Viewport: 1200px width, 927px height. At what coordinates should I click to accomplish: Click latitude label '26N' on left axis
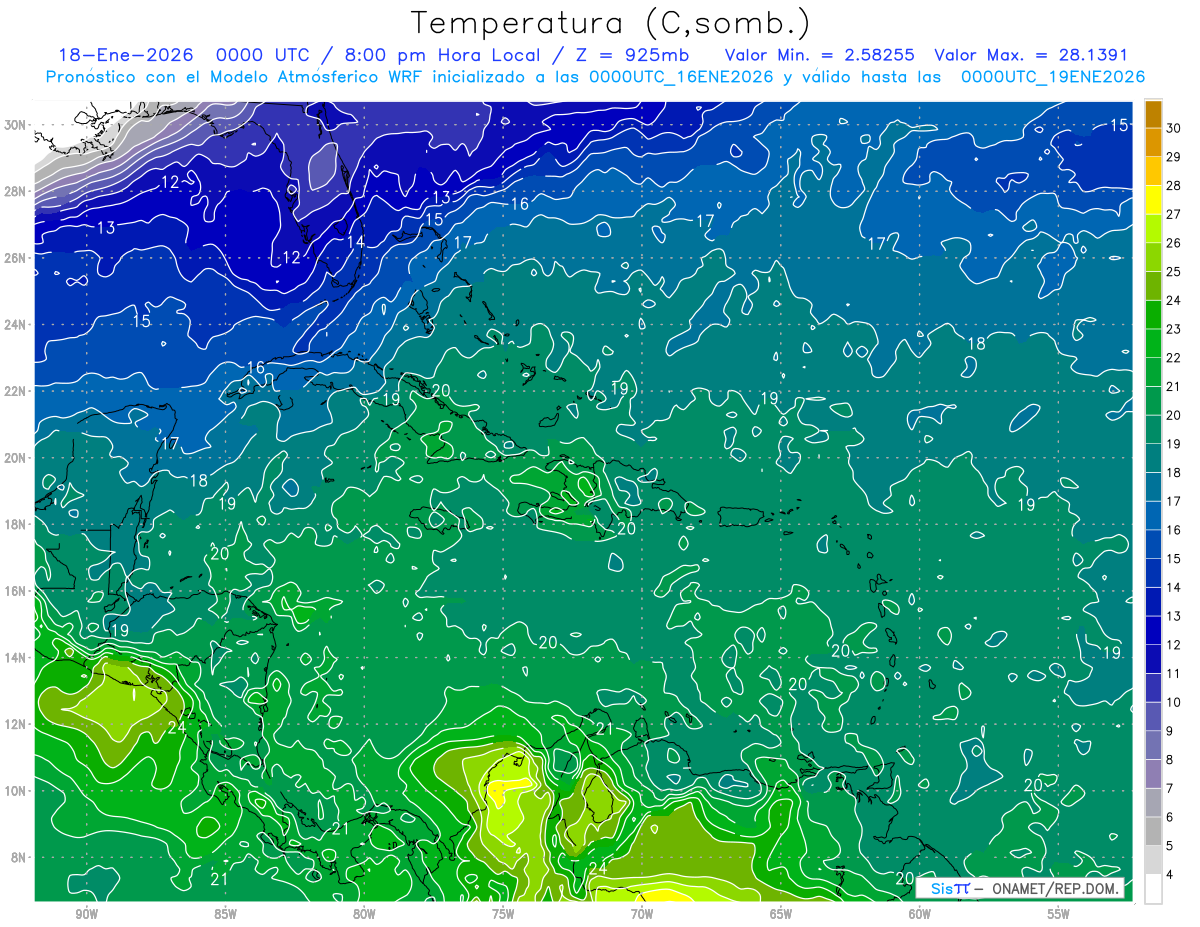[x=16, y=257]
